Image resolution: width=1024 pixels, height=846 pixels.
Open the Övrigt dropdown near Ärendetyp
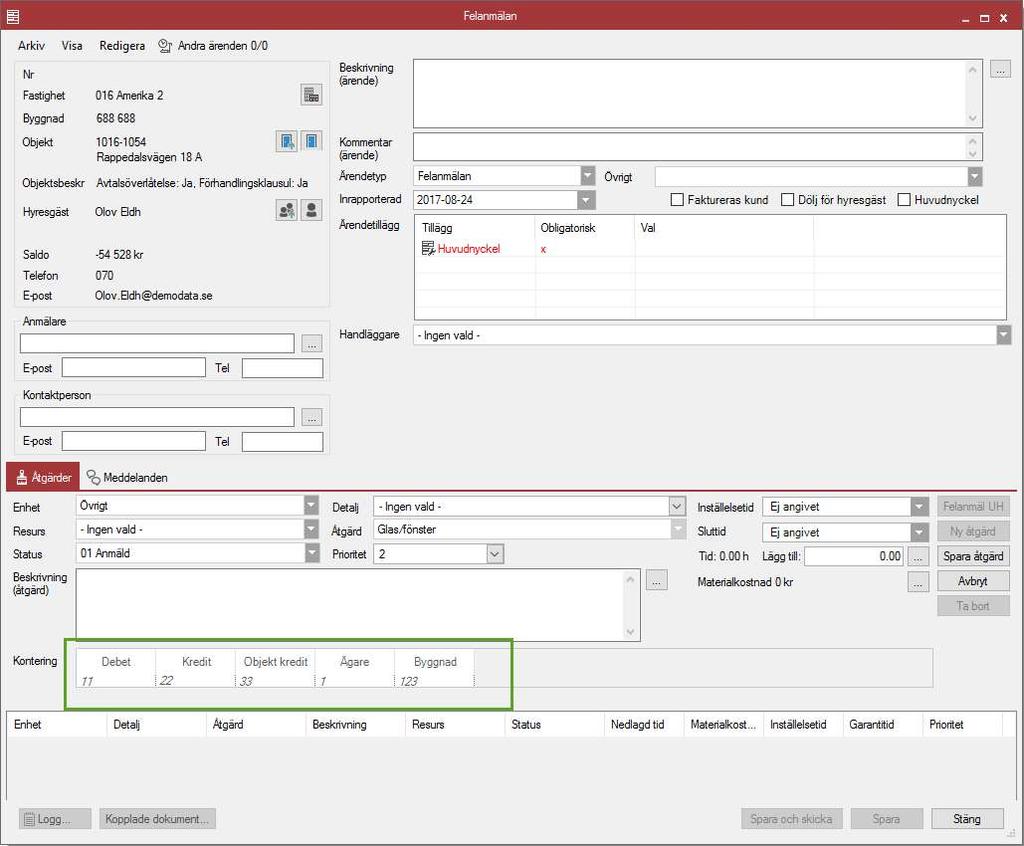tap(974, 176)
